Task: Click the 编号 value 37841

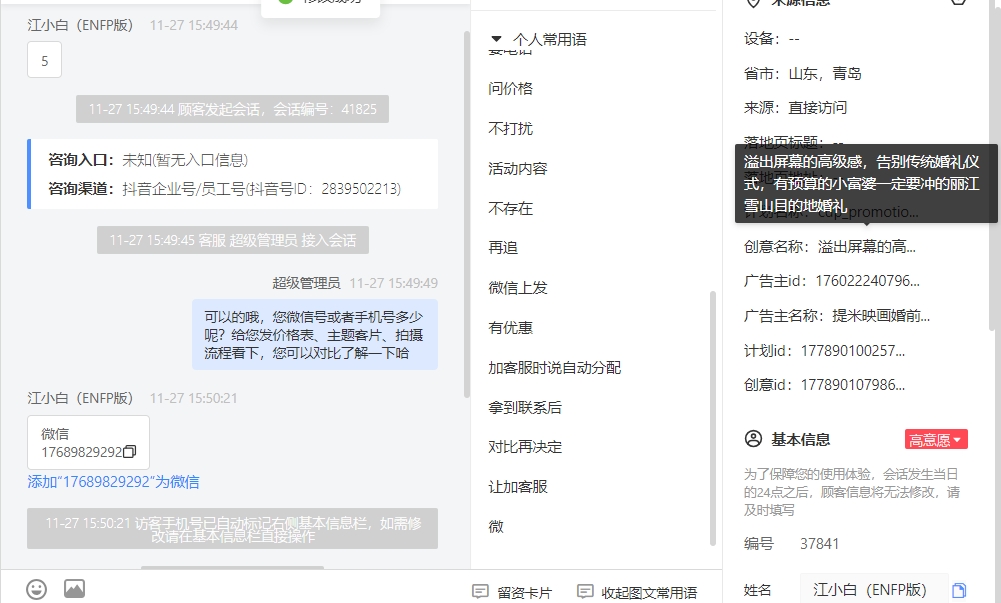Action: point(820,544)
